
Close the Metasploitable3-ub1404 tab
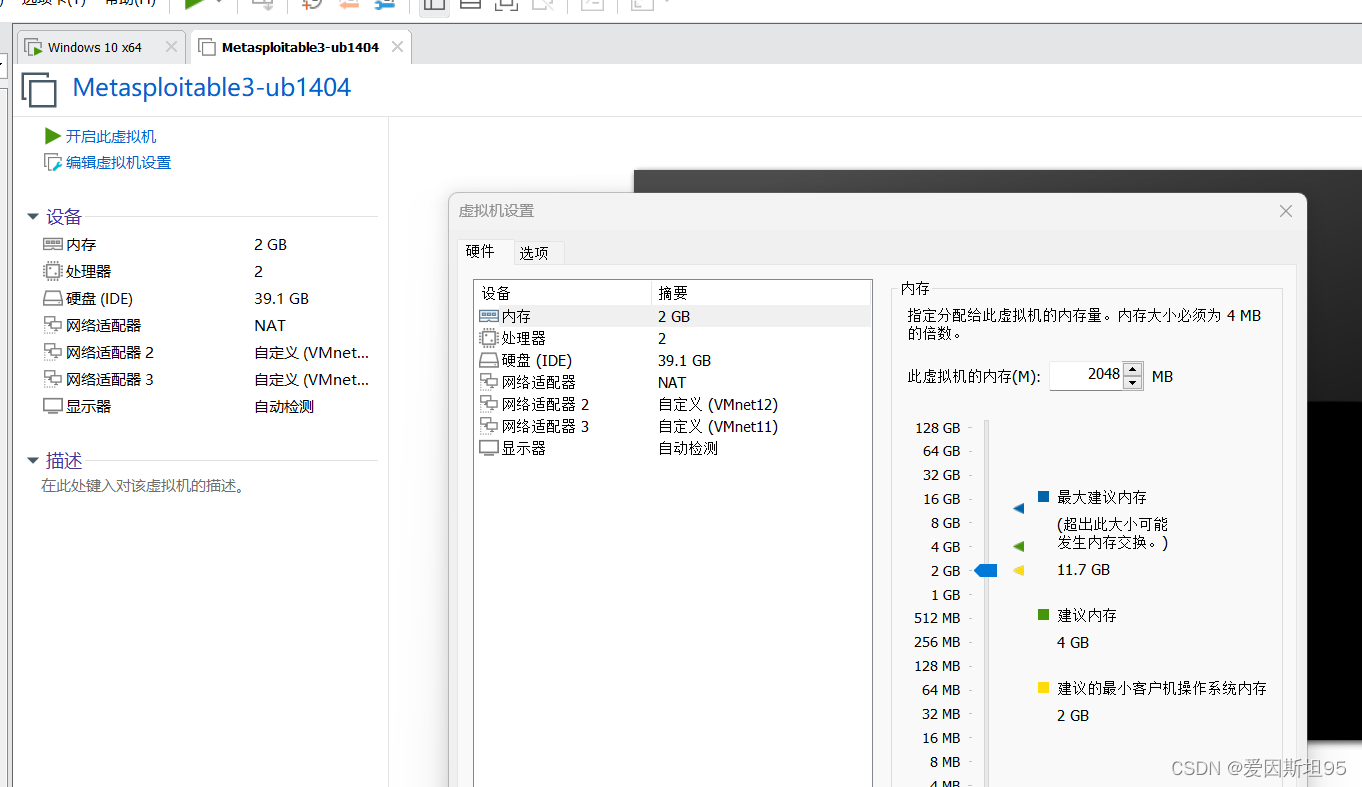click(x=398, y=47)
